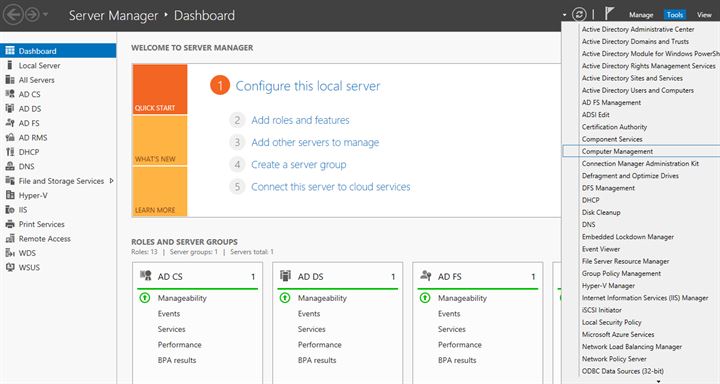Click scroll-down arrow at Tools menu bottom

[658, 381]
